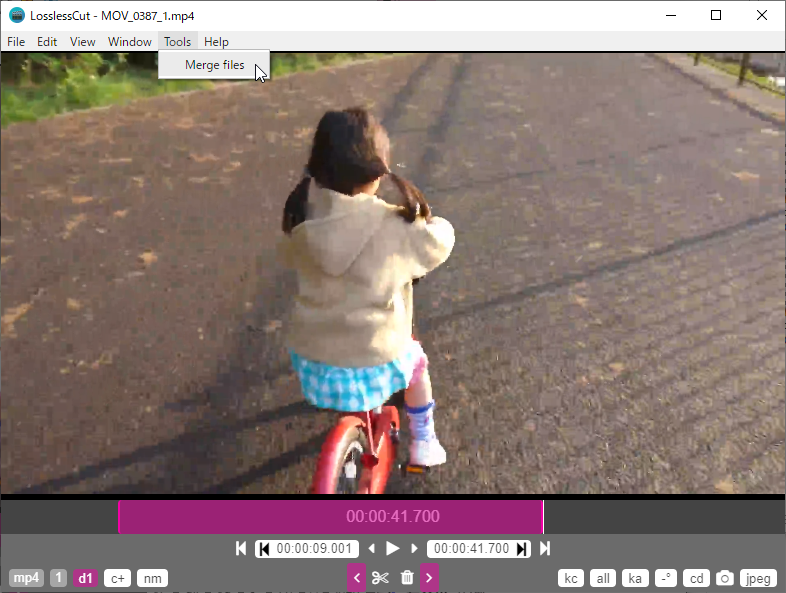Click the mp4 output format button

tap(26, 578)
